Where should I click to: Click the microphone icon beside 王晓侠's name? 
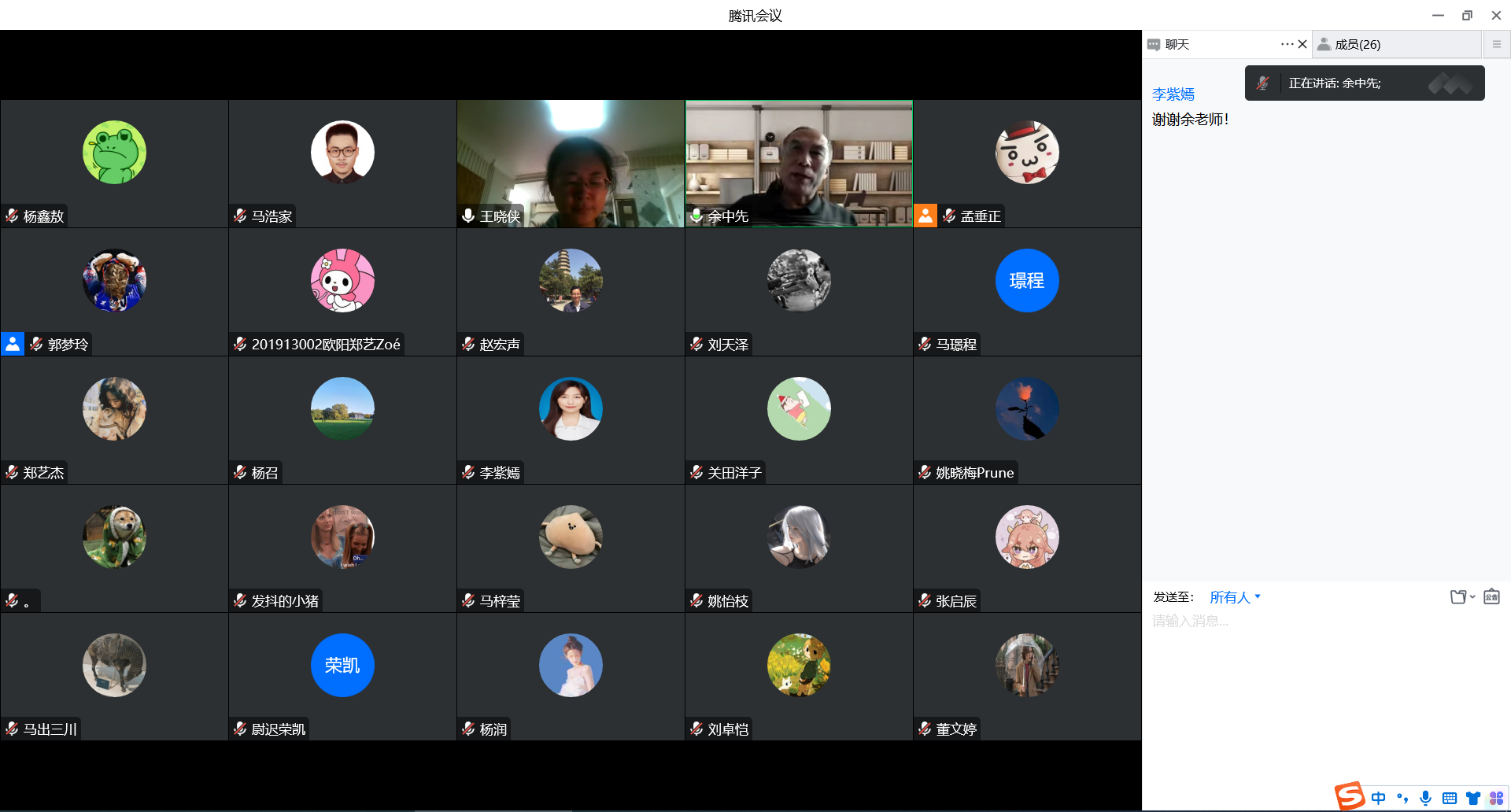468,216
